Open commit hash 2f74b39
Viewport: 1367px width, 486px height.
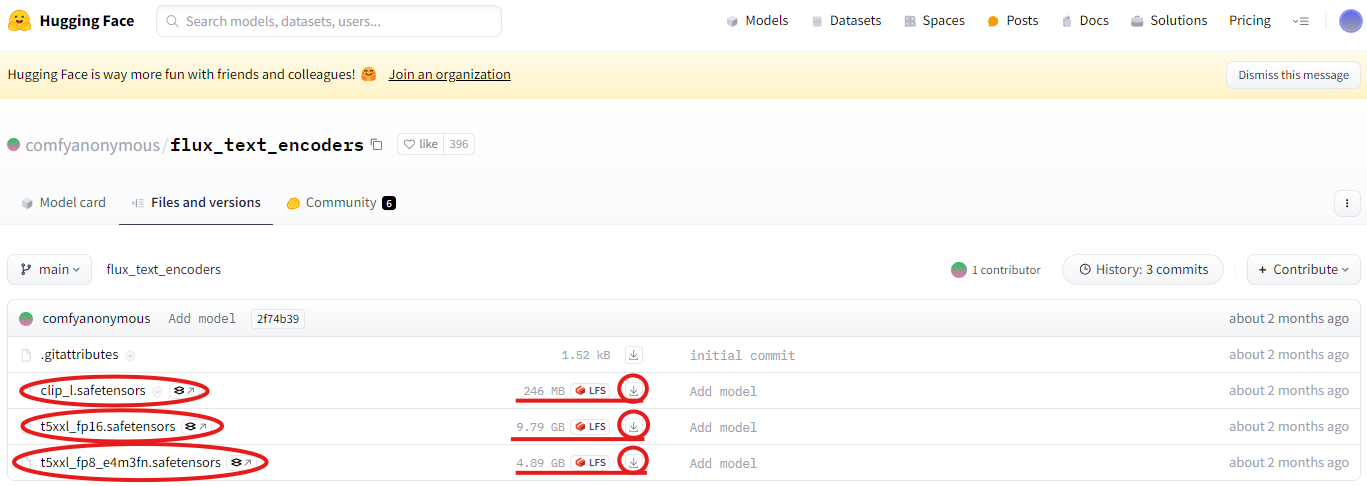coord(278,319)
